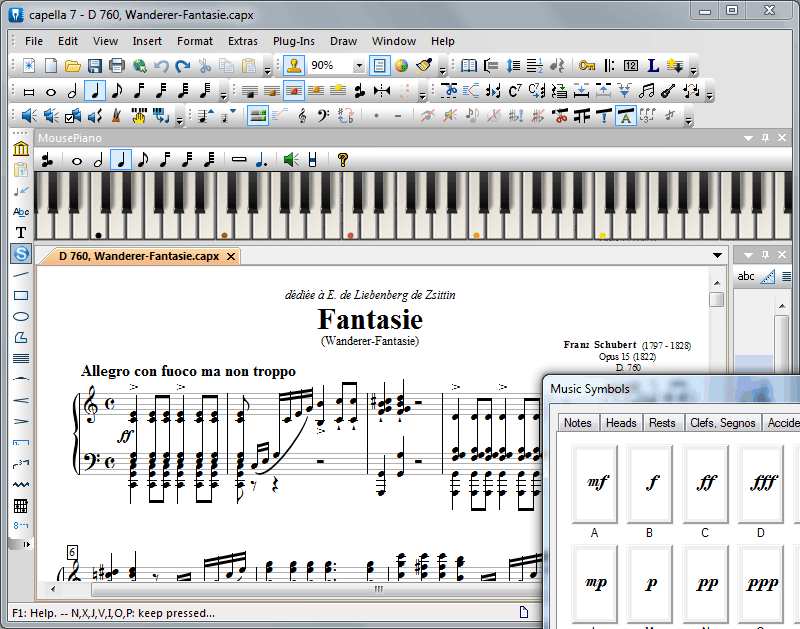800x629 pixels.
Task: Click the paintbrush format icon in the toolbar
Action: click(424, 66)
